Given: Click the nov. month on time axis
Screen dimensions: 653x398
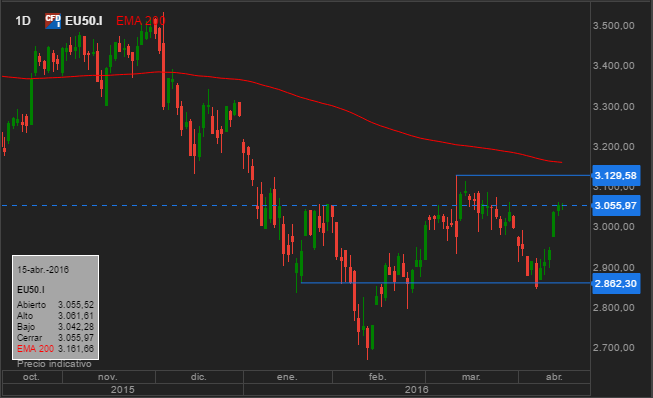Looking at the screenshot, I should (x=107, y=377).
